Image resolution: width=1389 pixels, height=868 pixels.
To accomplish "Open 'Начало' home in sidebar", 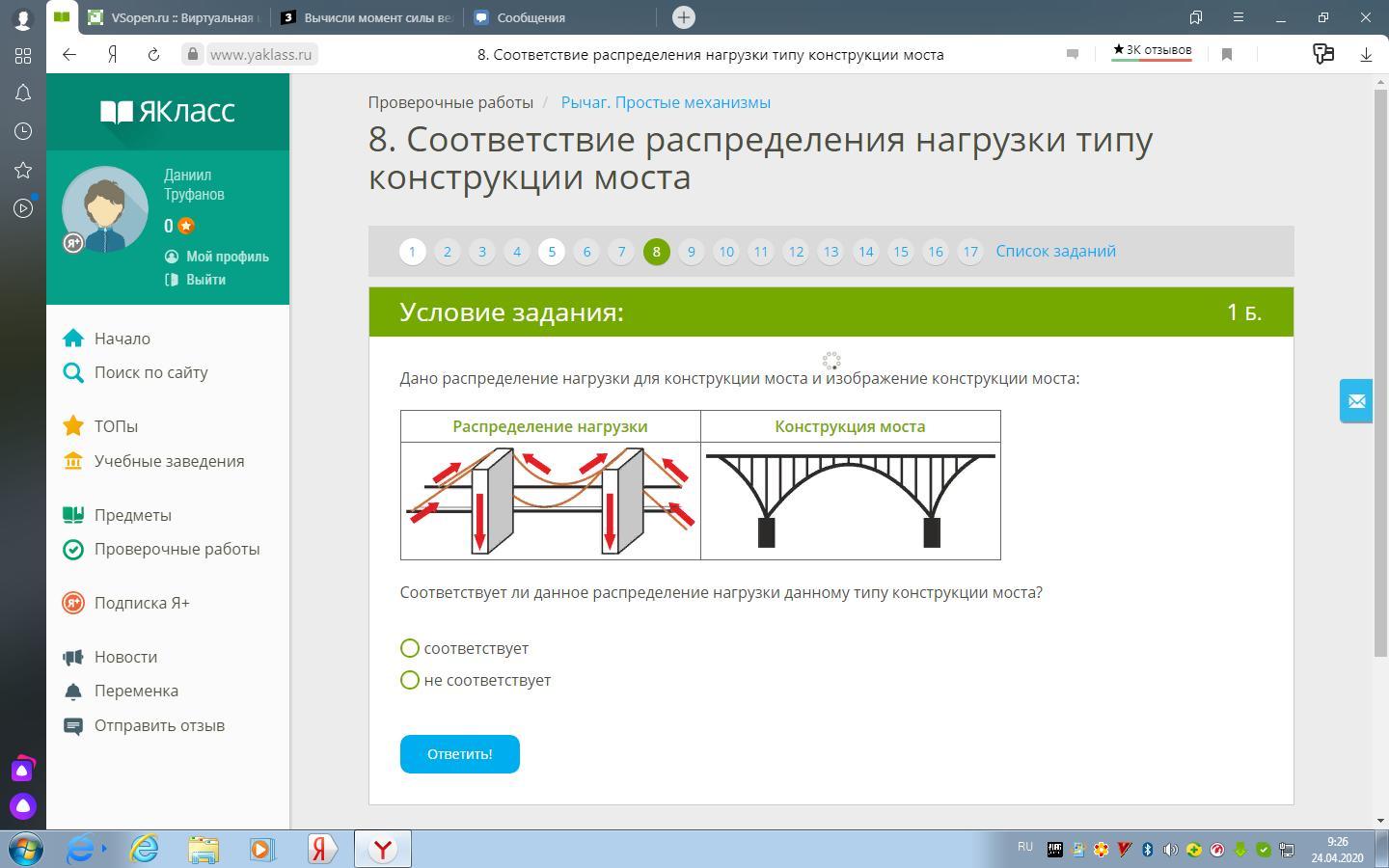I will click(122, 339).
